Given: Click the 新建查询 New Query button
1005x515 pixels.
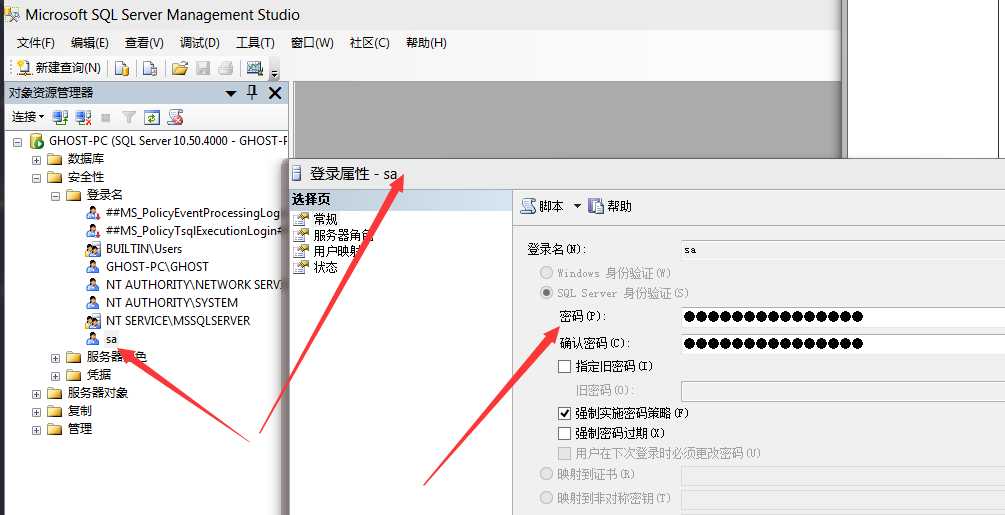Looking at the screenshot, I should (58, 68).
